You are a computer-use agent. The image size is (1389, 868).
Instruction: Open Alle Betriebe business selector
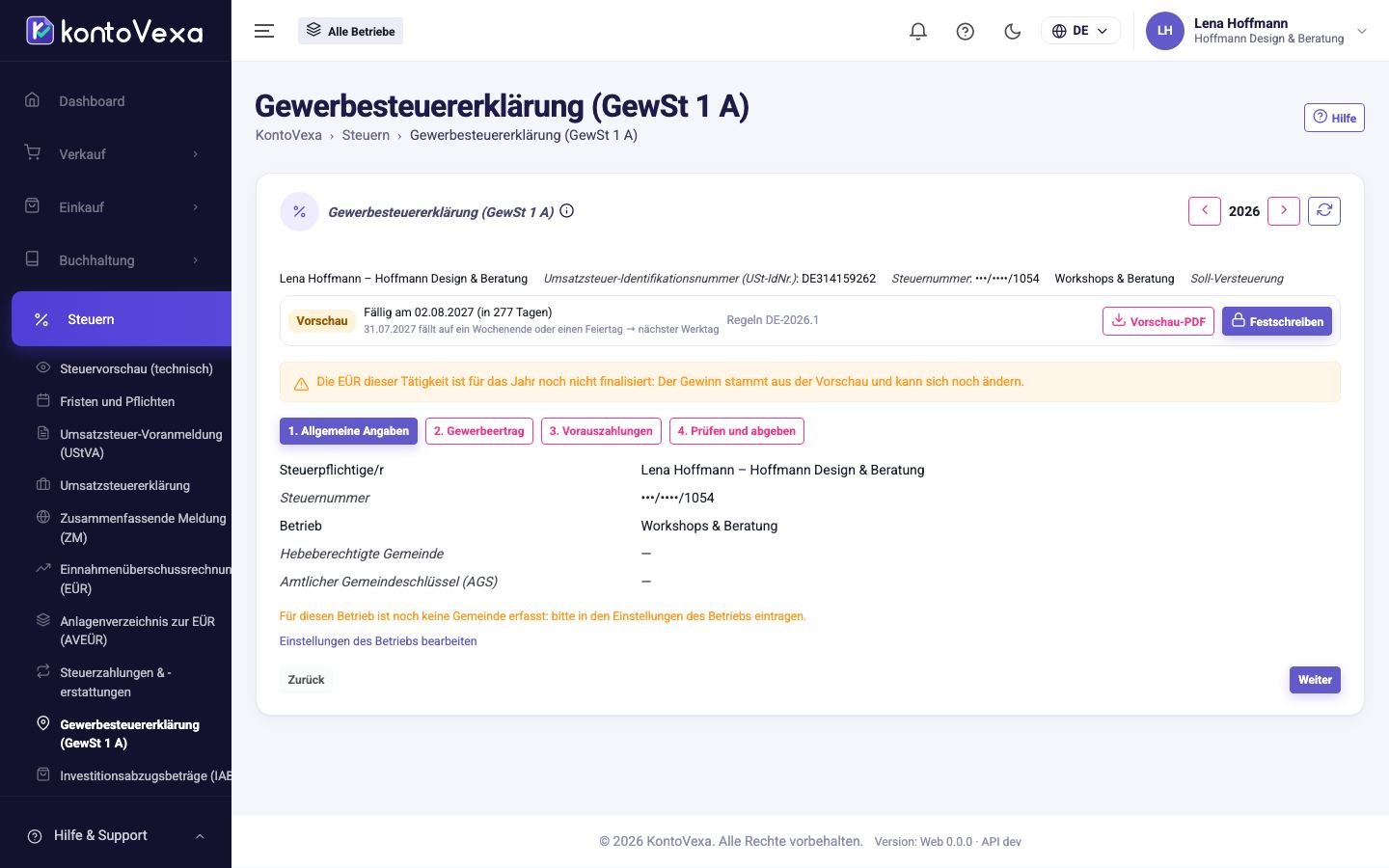click(x=350, y=31)
